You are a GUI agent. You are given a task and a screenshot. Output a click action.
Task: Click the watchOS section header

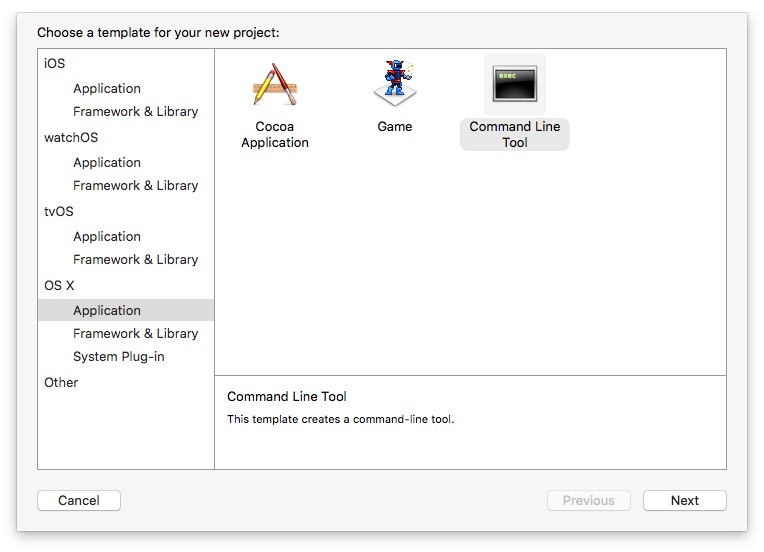(x=71, y=137)
